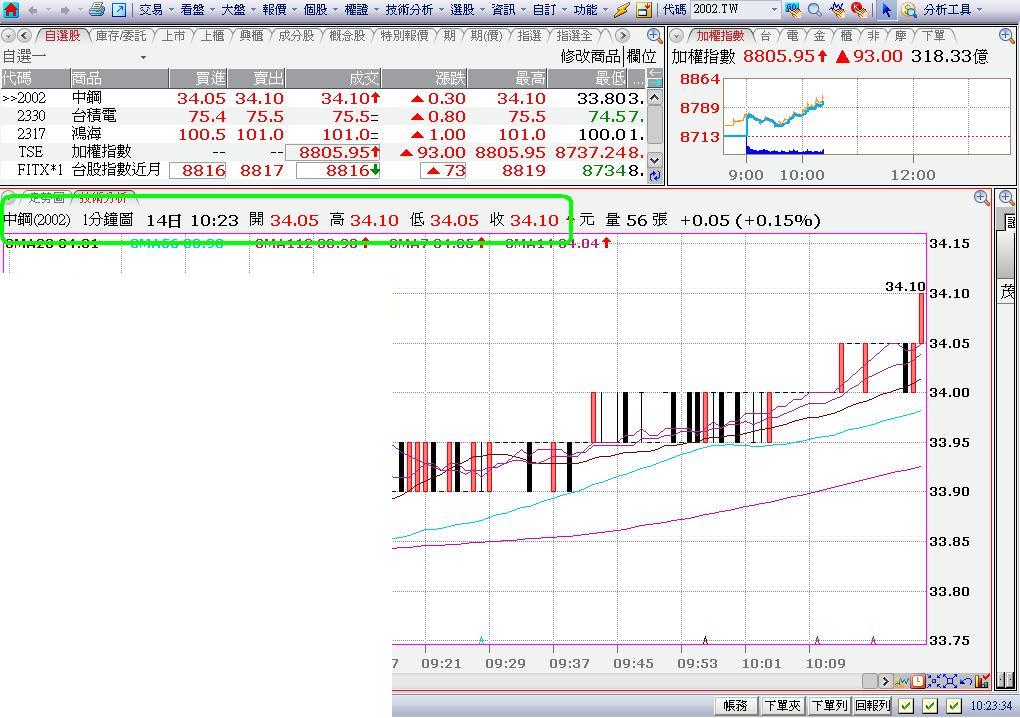Open the round tab-list dropdown before 加權指數 tab
Viewport: 1020px width, 718px height.
(677, 36)
